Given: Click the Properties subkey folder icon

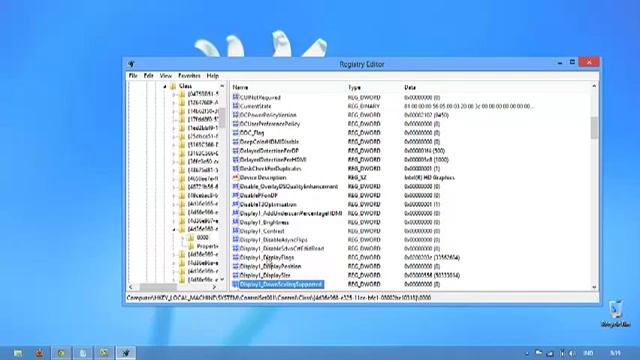Looking at the screenshot, I should click(x=191, y=246).
